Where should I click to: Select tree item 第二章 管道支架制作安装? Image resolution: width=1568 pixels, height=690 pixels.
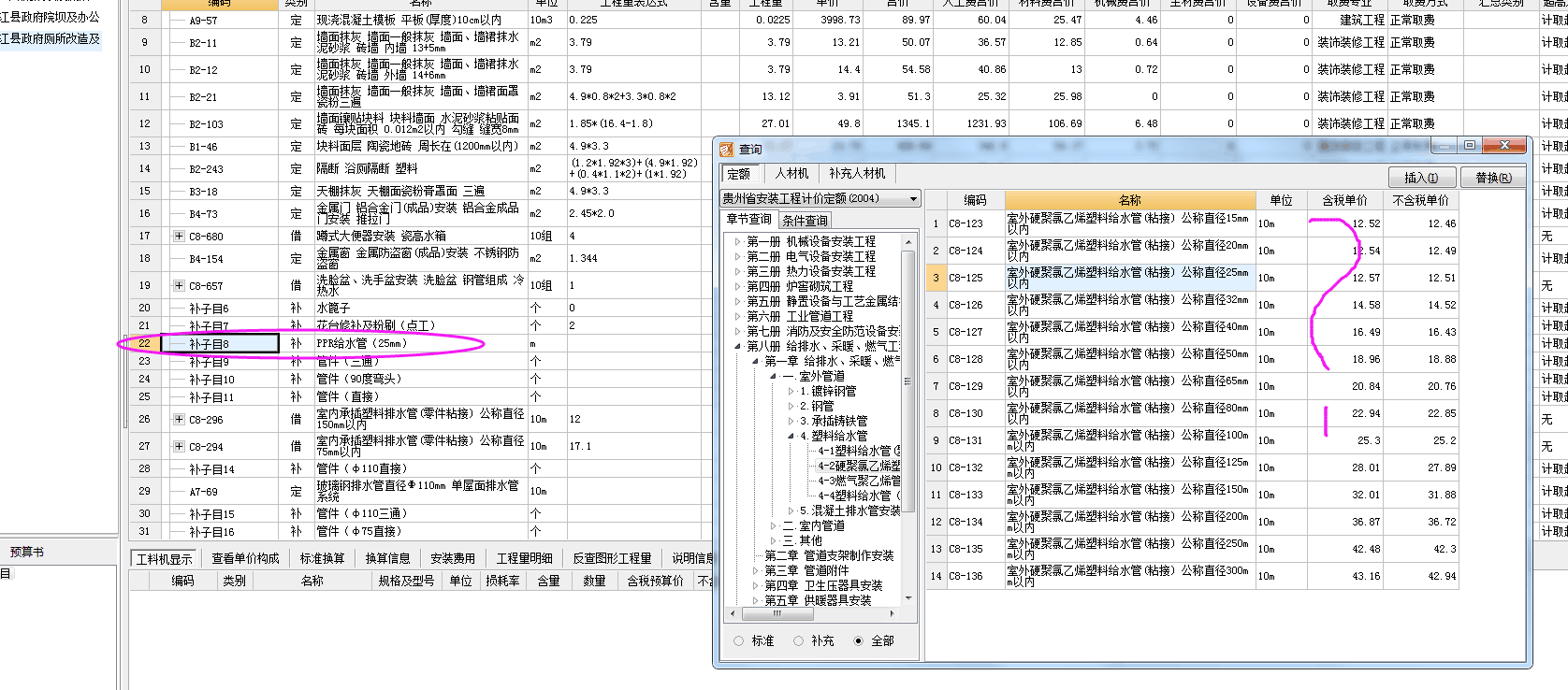[829, 555]
